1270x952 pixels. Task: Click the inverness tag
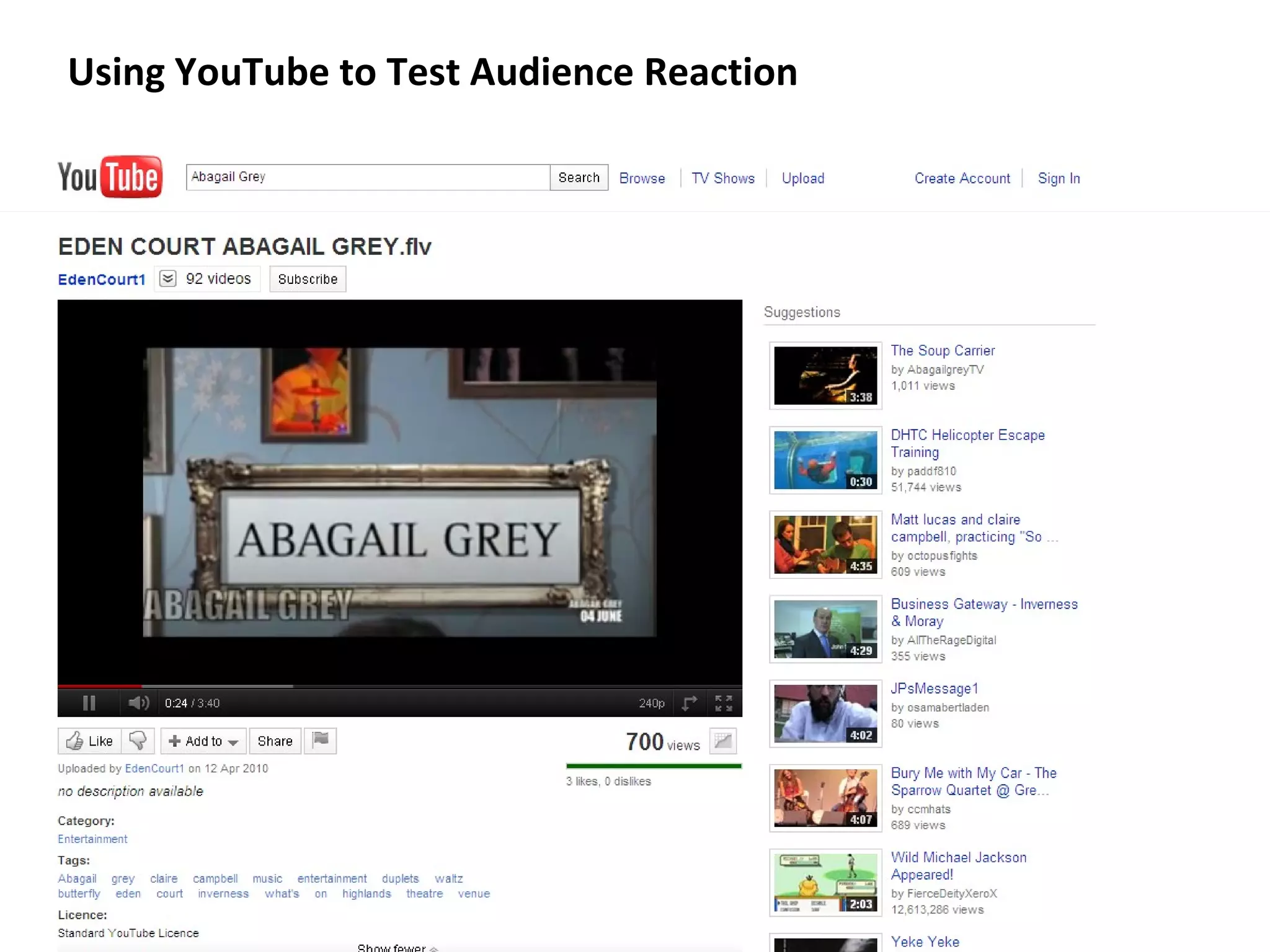coord(223,894)
